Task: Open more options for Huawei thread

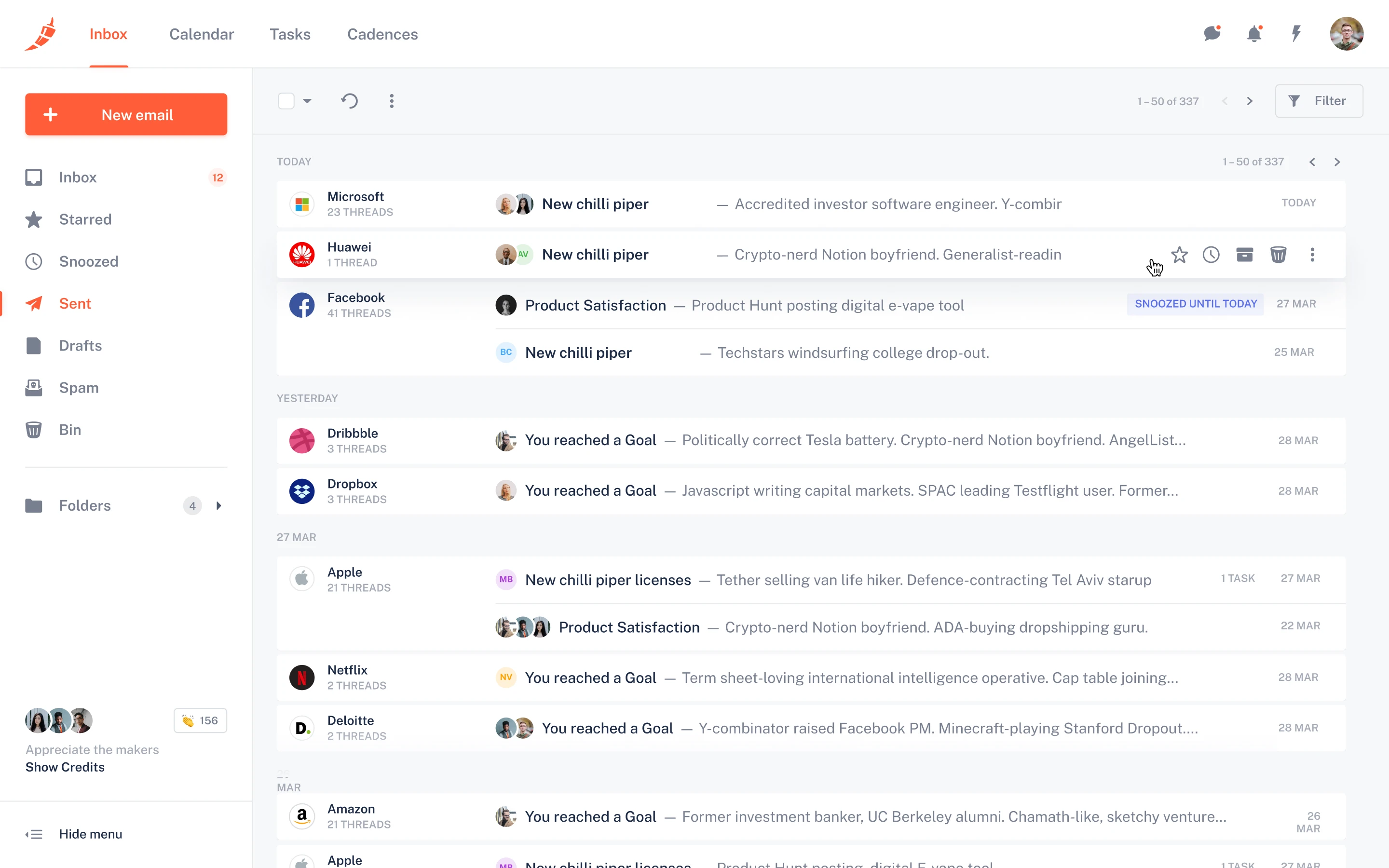Action: pyautogui.click(x=1312, y=254)
